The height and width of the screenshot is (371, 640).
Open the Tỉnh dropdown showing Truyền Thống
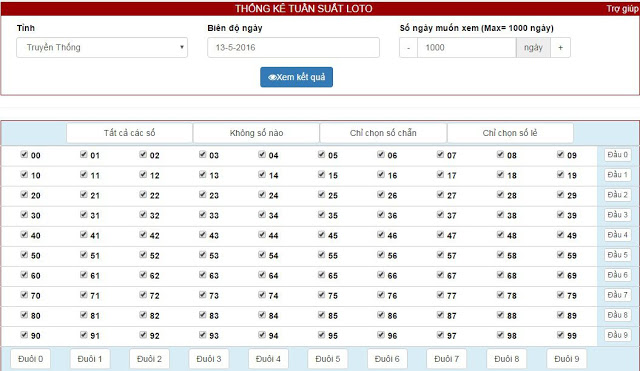(x=102, y=47)
